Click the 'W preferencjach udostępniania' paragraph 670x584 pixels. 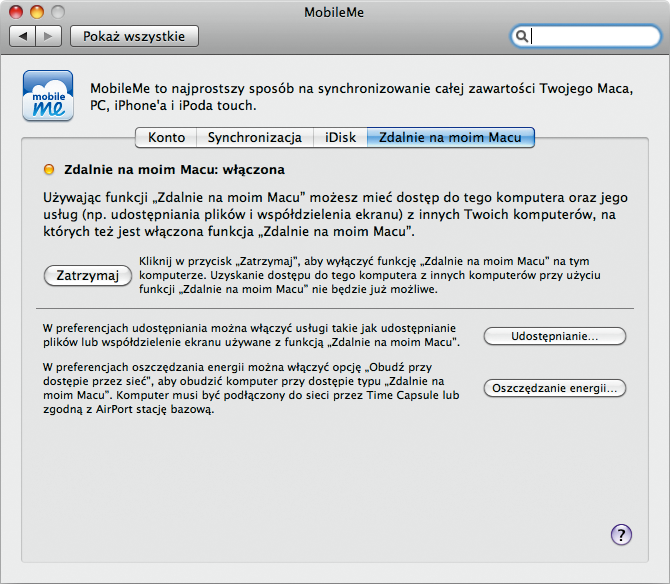(251, 335)
